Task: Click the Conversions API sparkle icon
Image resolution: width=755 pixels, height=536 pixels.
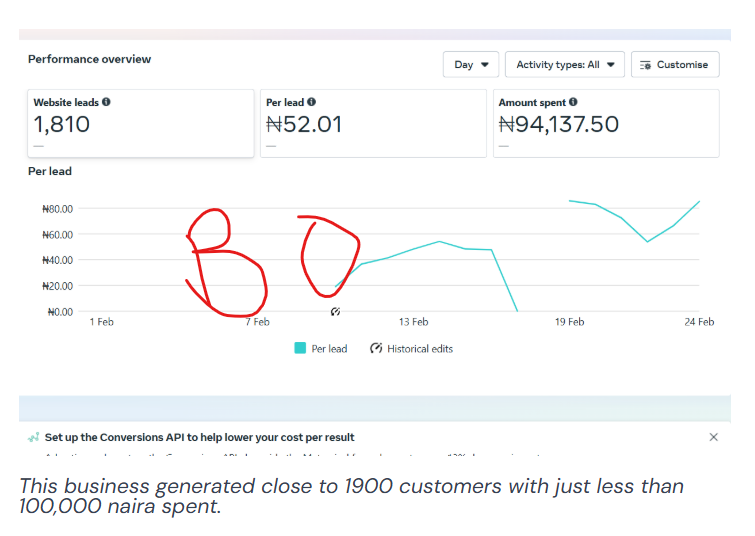Action: coord(33,437)
